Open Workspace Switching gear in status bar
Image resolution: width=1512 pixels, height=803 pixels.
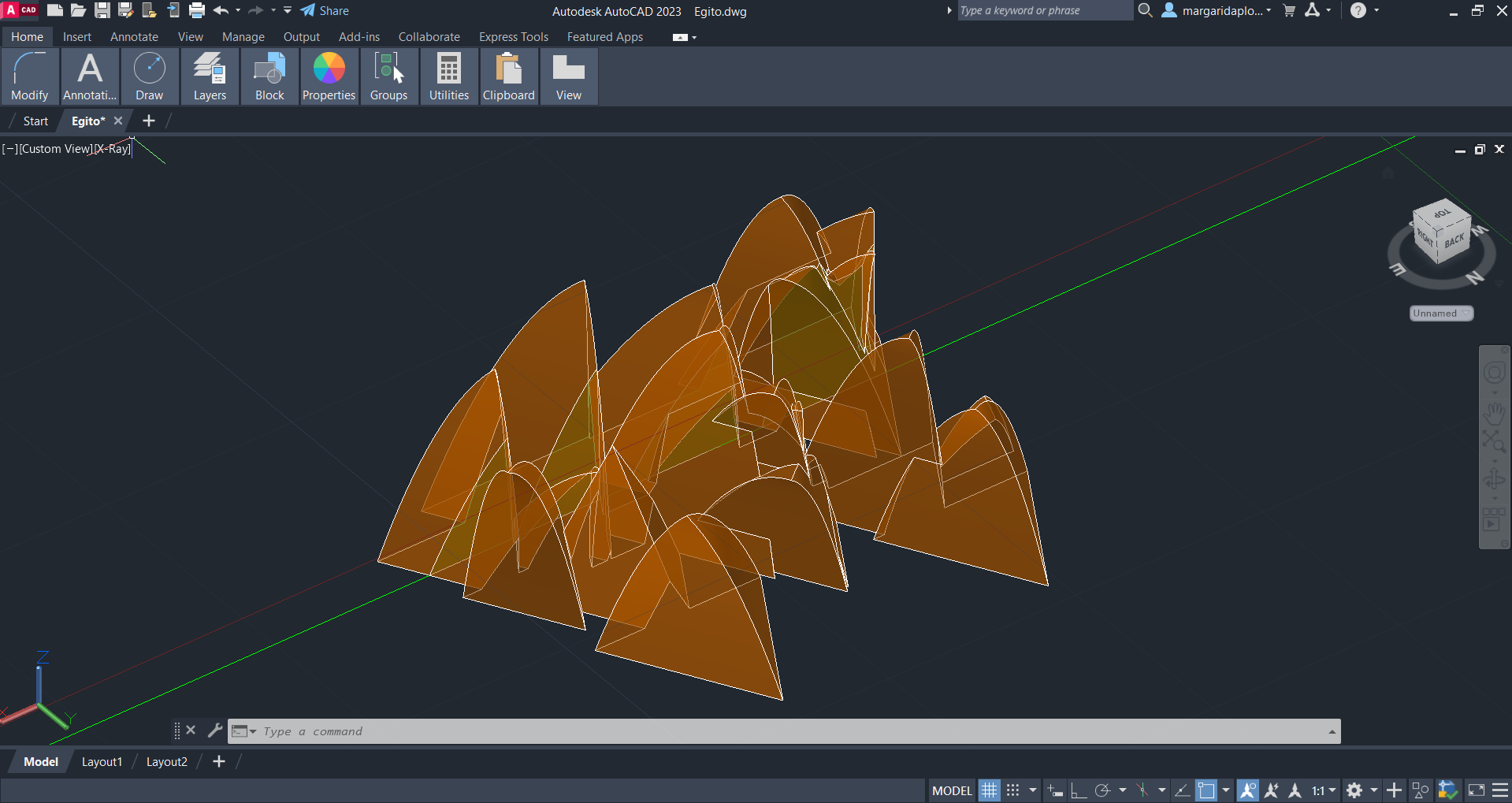tap(1354, 790)
